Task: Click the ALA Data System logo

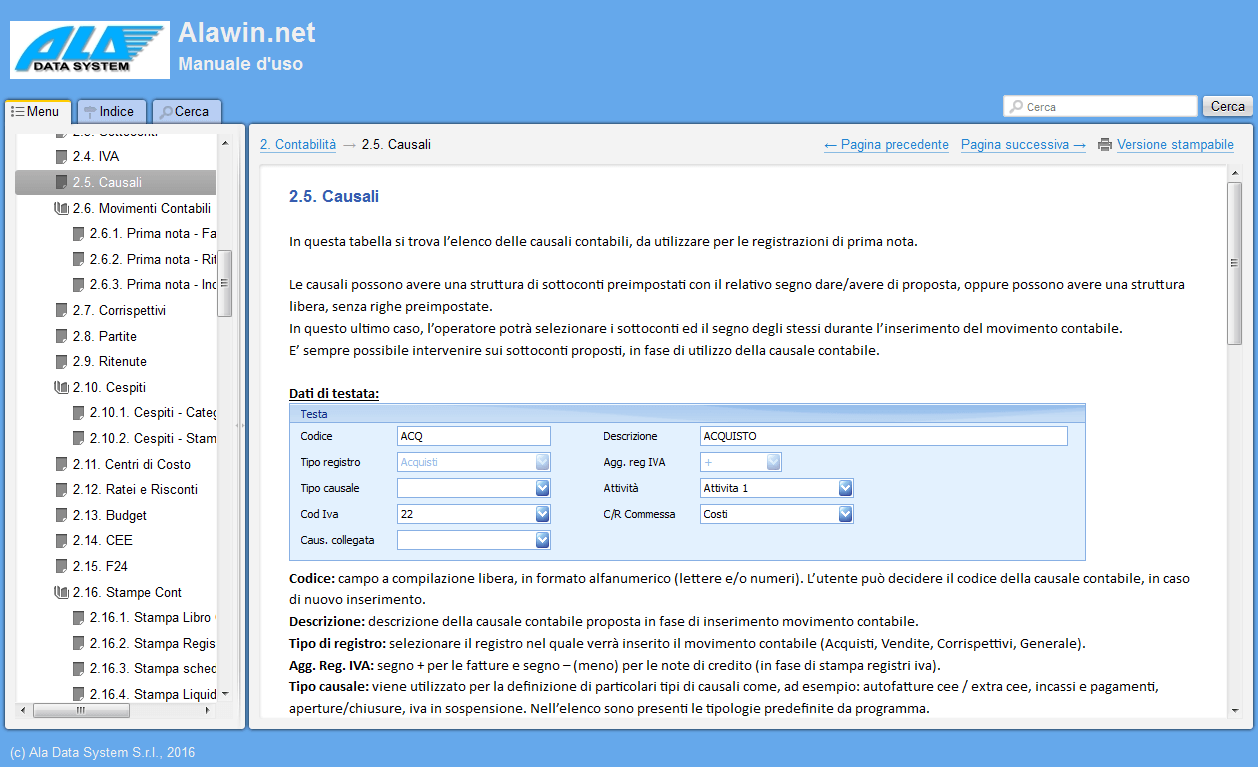Action: 90,49
